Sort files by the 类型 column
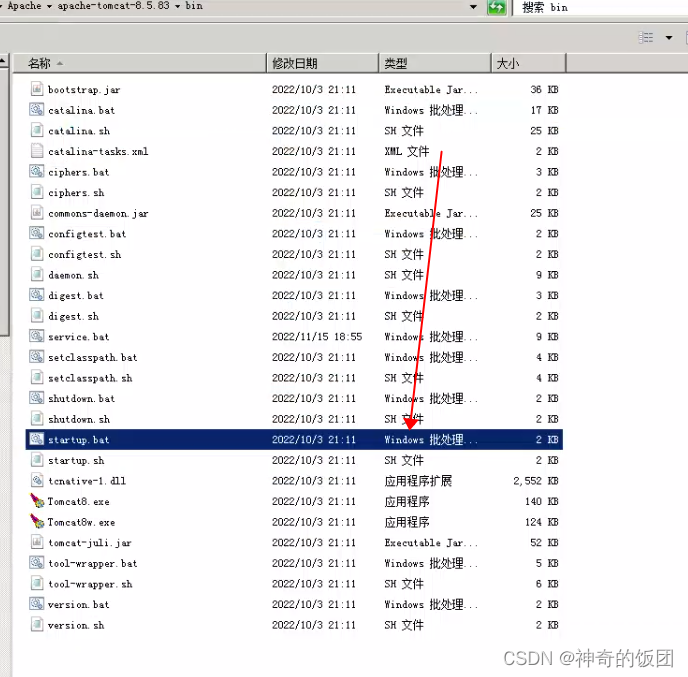688x677 pixels. tap(435, 63)
